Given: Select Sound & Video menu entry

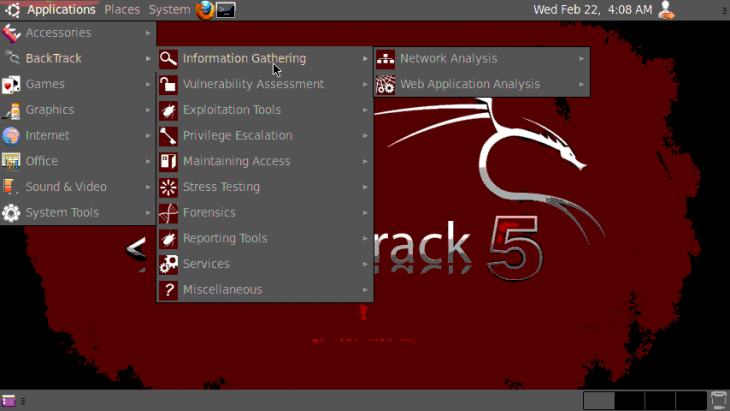Looking at the screenshot, I should coord(77,187).
